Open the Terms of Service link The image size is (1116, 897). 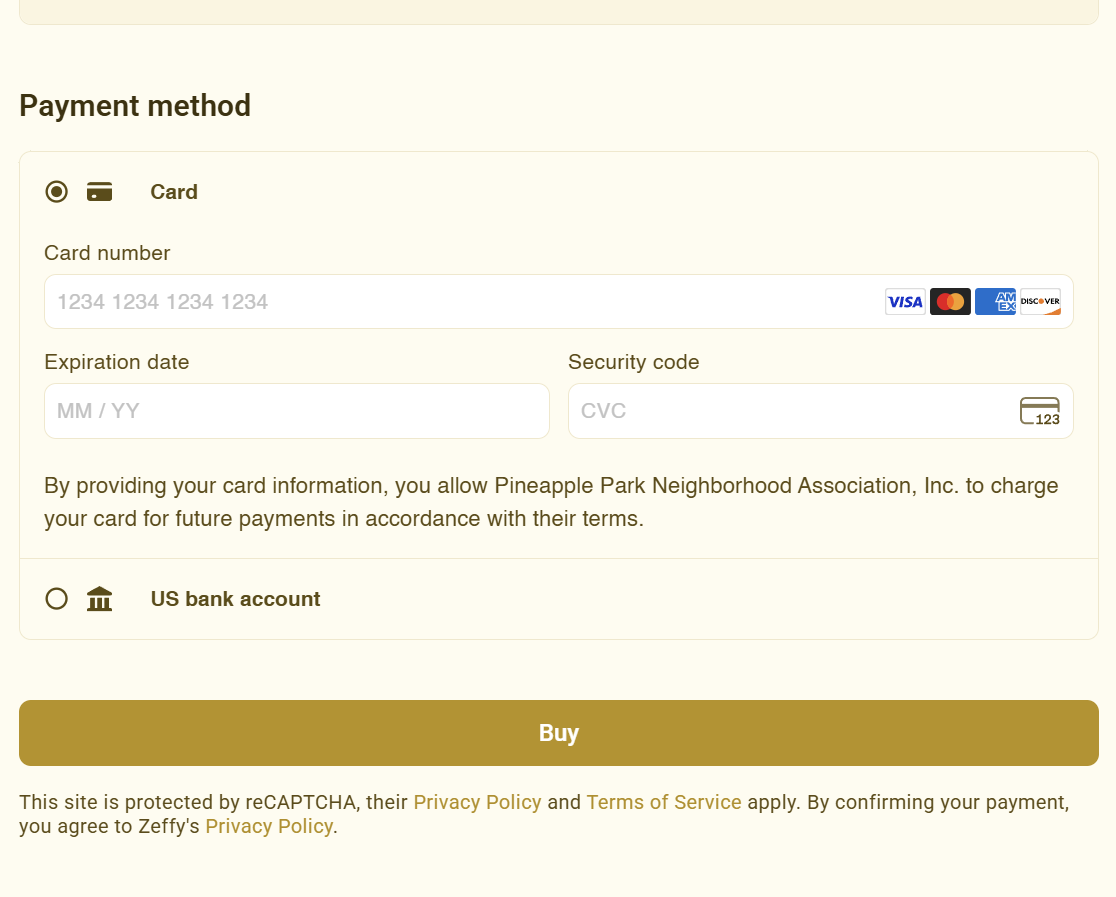pos(664,802)
